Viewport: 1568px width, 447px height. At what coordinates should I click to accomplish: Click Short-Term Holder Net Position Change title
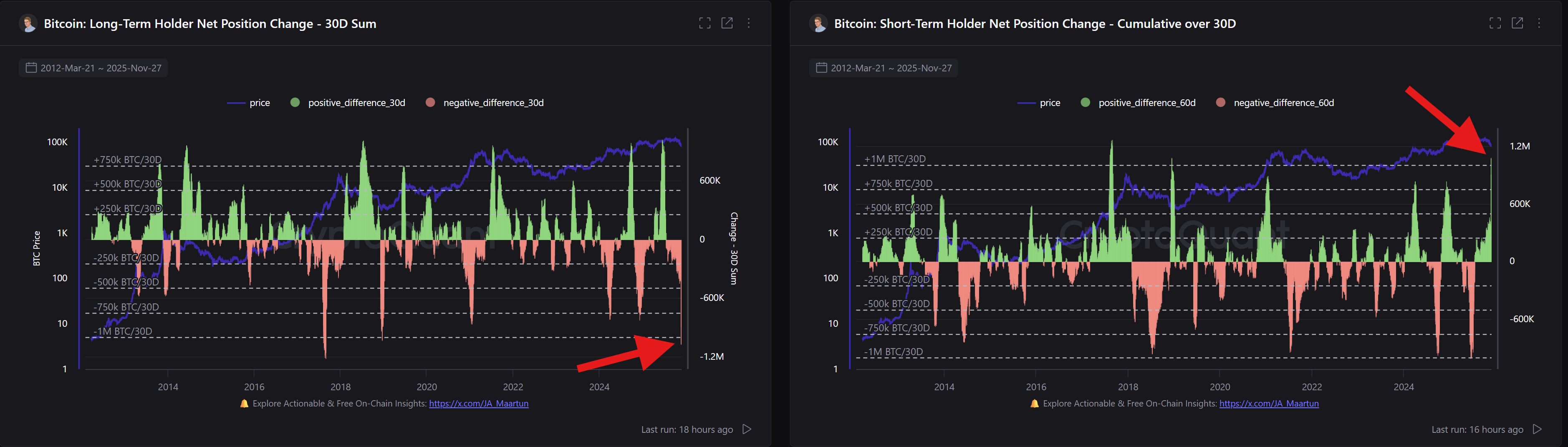[x=1034, y=24]
